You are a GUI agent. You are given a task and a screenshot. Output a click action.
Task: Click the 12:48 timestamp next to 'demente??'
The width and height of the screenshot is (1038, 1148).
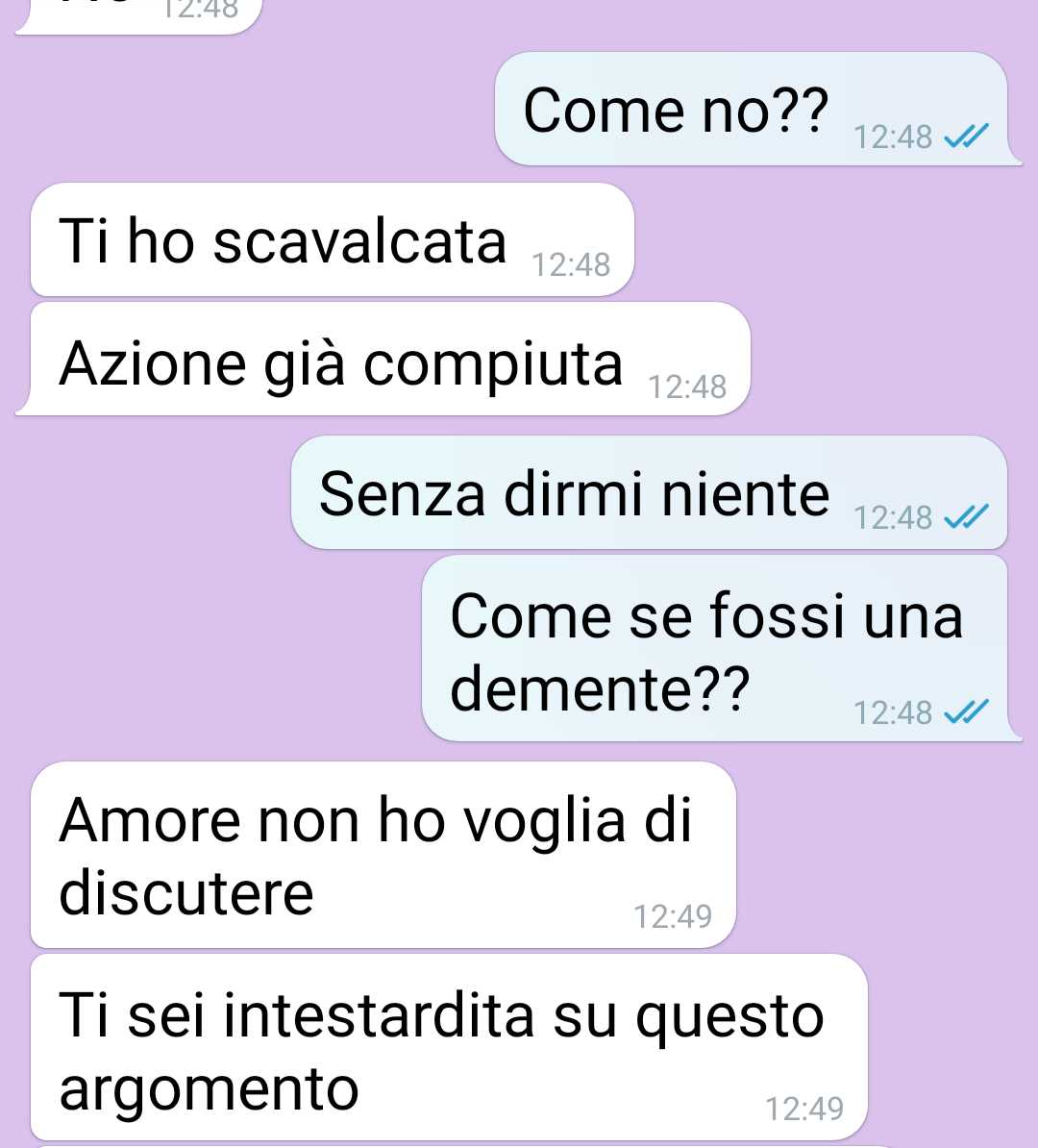(x=893, y=712)
